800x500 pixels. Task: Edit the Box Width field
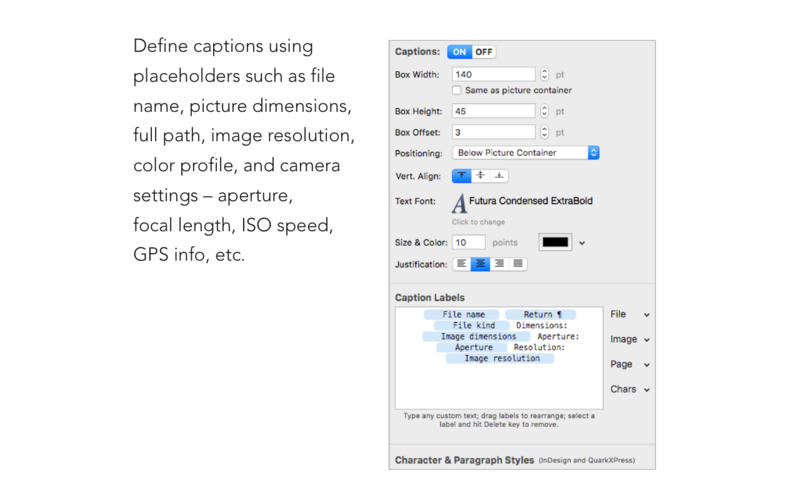coord(493,74)
